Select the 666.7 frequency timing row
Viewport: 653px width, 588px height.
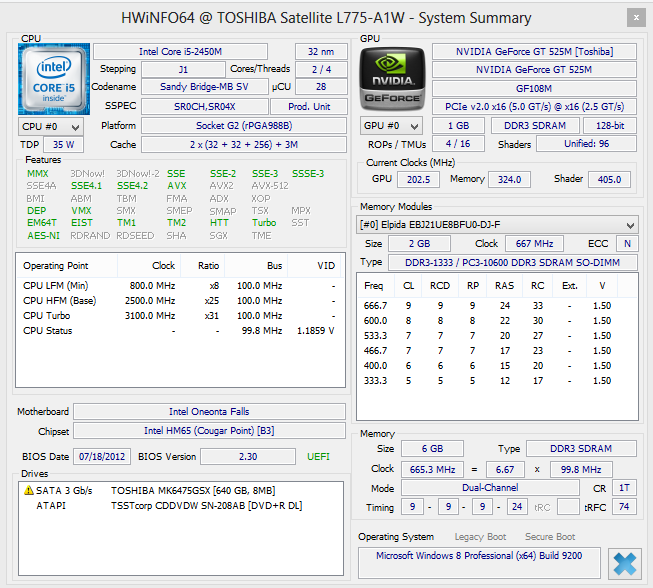click(497, 306)
